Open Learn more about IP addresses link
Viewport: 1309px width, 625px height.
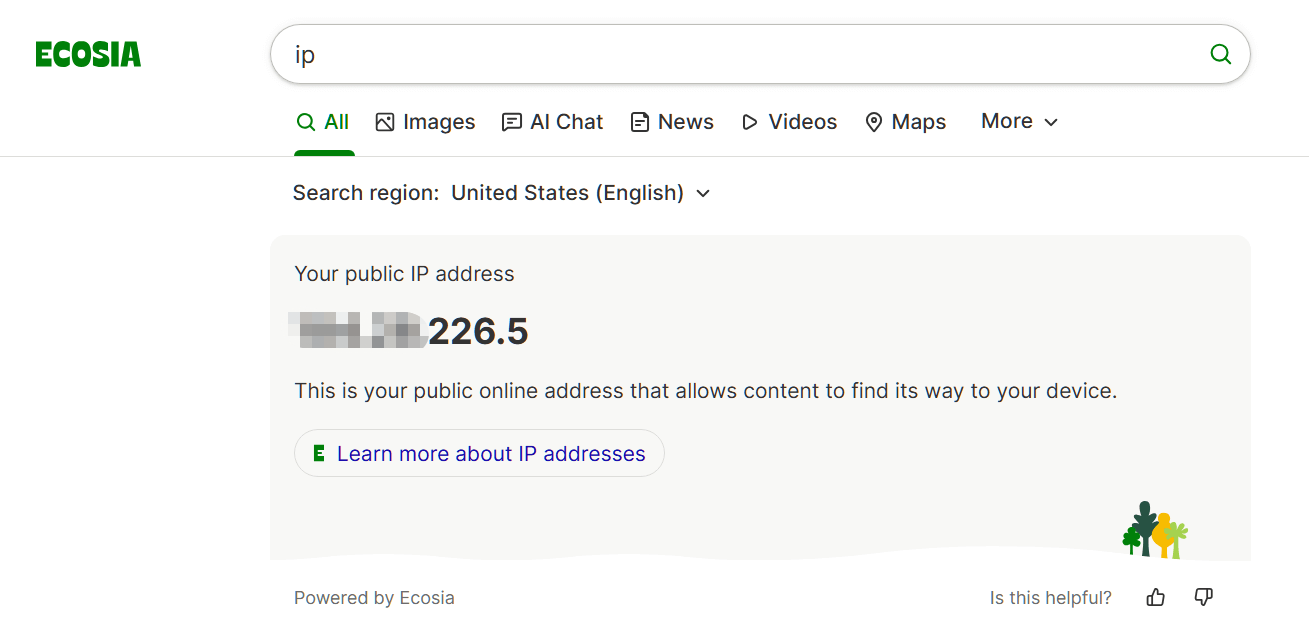tap(491, 454)
